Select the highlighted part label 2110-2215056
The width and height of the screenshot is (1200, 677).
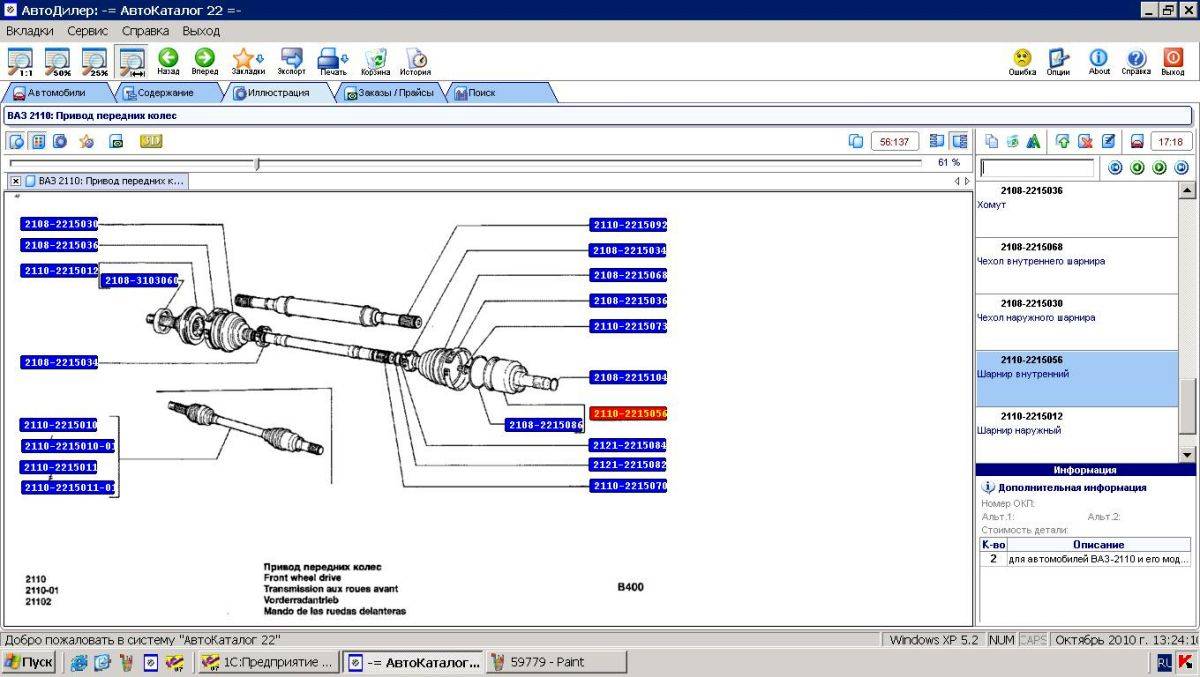tap(629, 413)
